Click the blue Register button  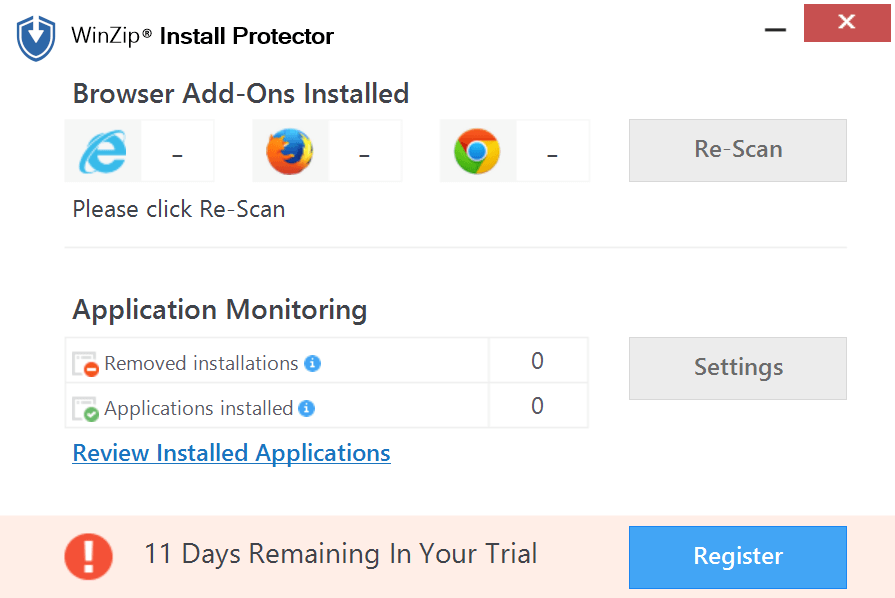[x=737, y=557]
